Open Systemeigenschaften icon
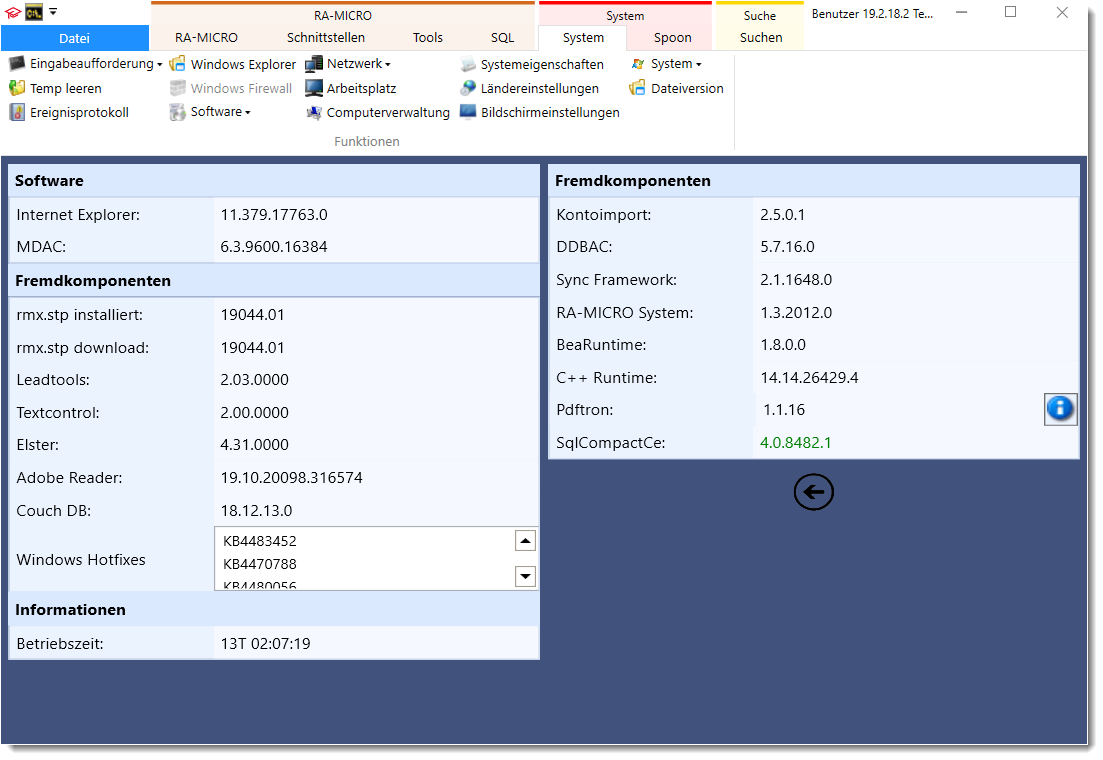The width and height of the screenshot is (1103, 760). coord(468,64)
